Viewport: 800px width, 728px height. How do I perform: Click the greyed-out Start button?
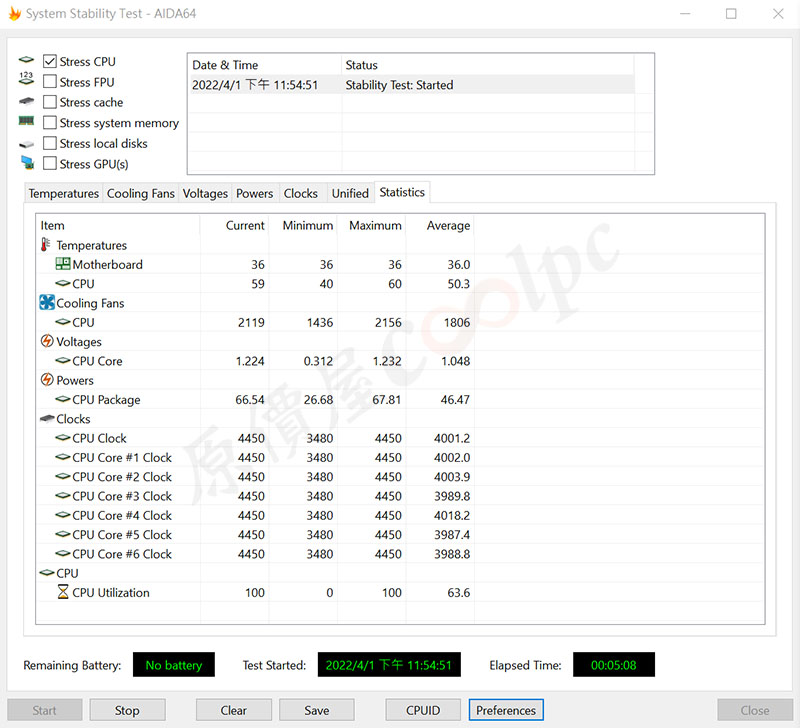pos(44,710)
